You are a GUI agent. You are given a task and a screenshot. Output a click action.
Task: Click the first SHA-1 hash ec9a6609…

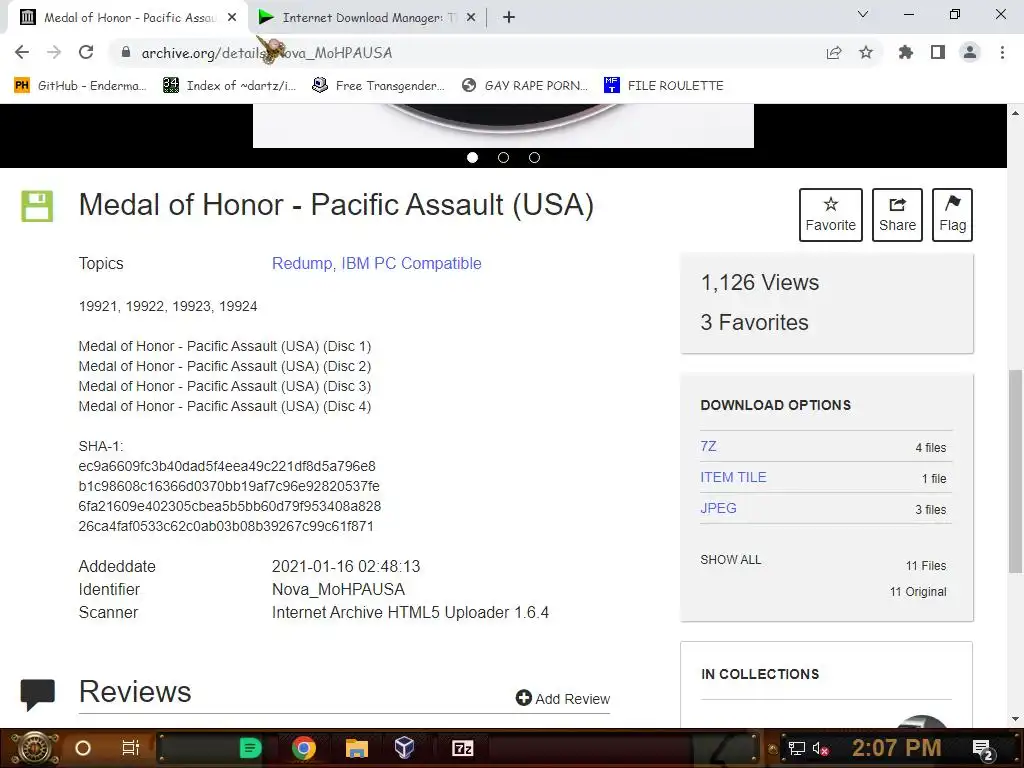click(227, 466)
